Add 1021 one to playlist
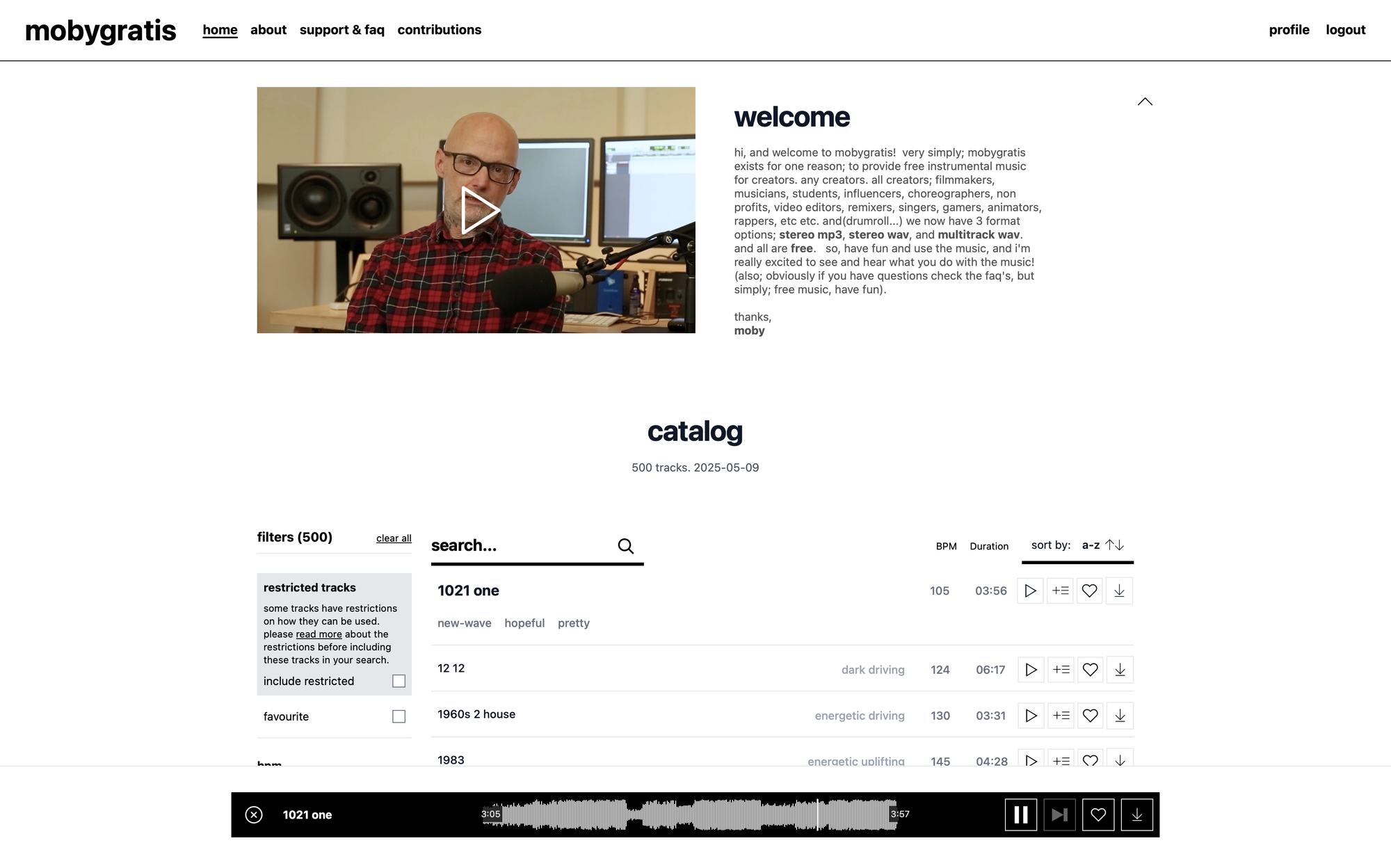1391x868 pixels. [x=1060, y=590]
